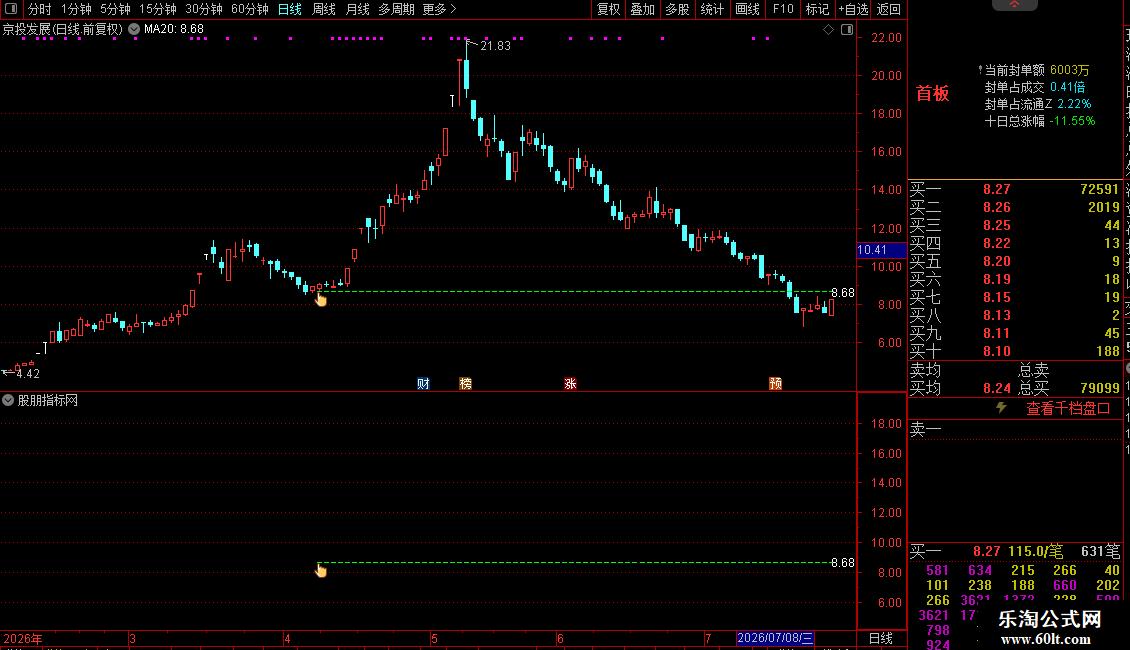Click the 标记 mark button
Image resolution: width=1130 pixels, height=650 pixels.
coord(817,9)
